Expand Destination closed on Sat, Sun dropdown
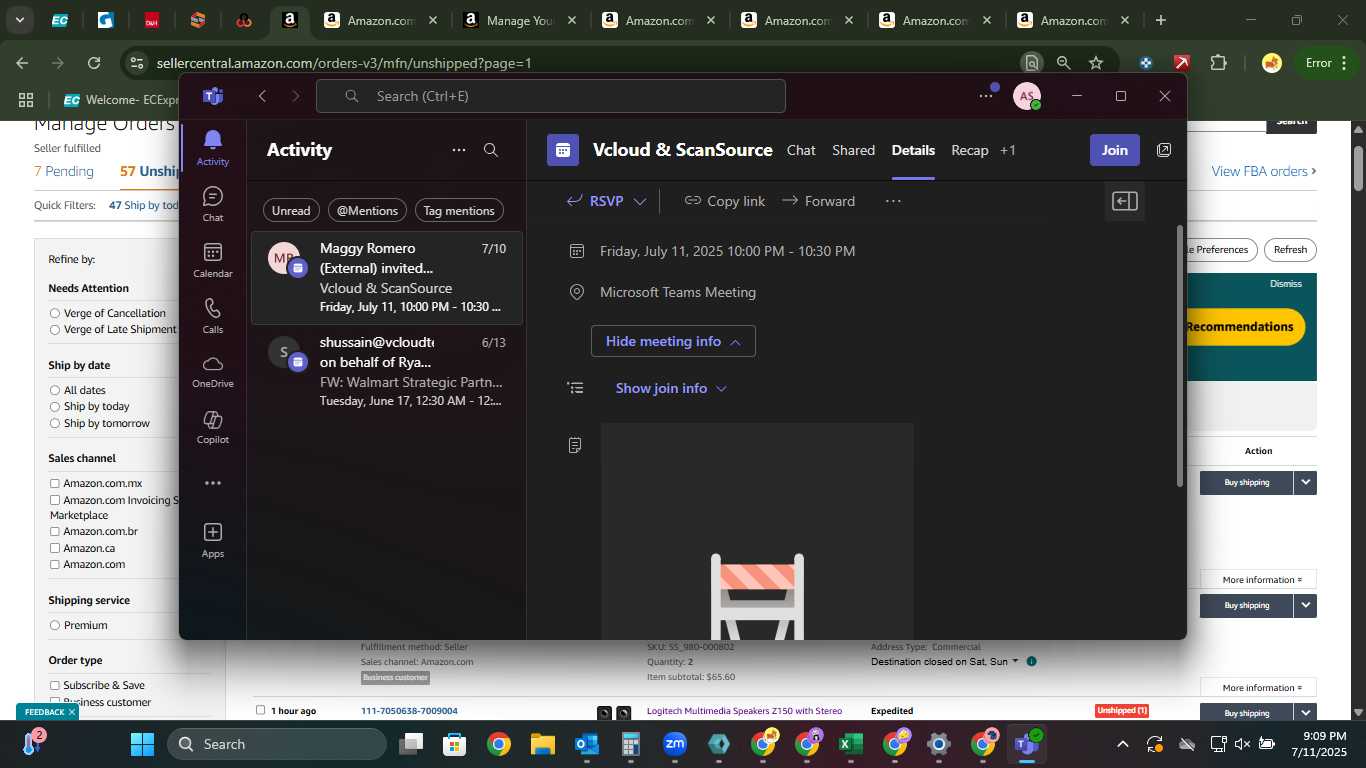The width and height of the screenshot is (1366, 768). click(1015, 661)
